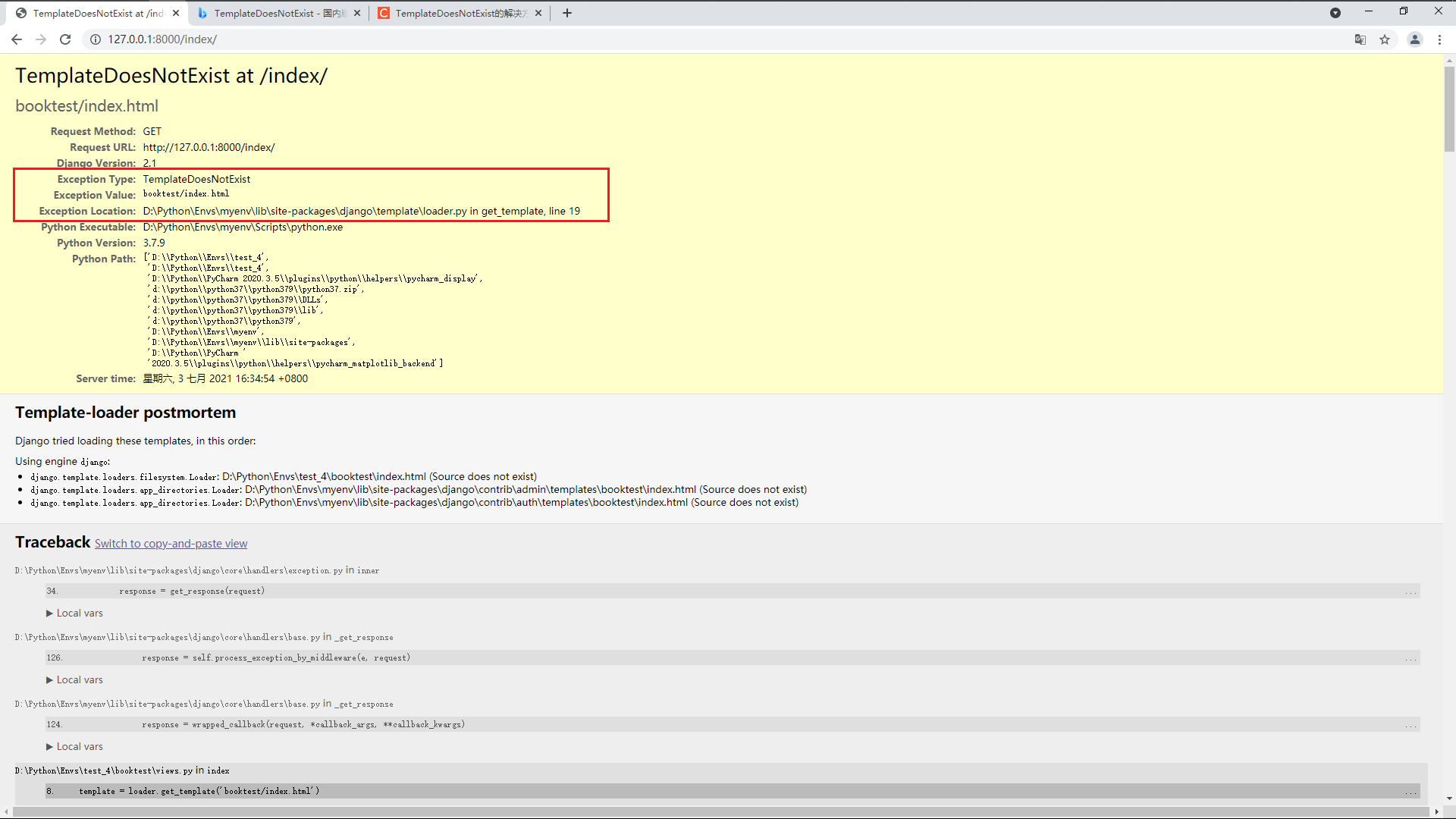This screenshot has width=1456, height=819.
Task: Open the user profile icon
Action: 1414,39
